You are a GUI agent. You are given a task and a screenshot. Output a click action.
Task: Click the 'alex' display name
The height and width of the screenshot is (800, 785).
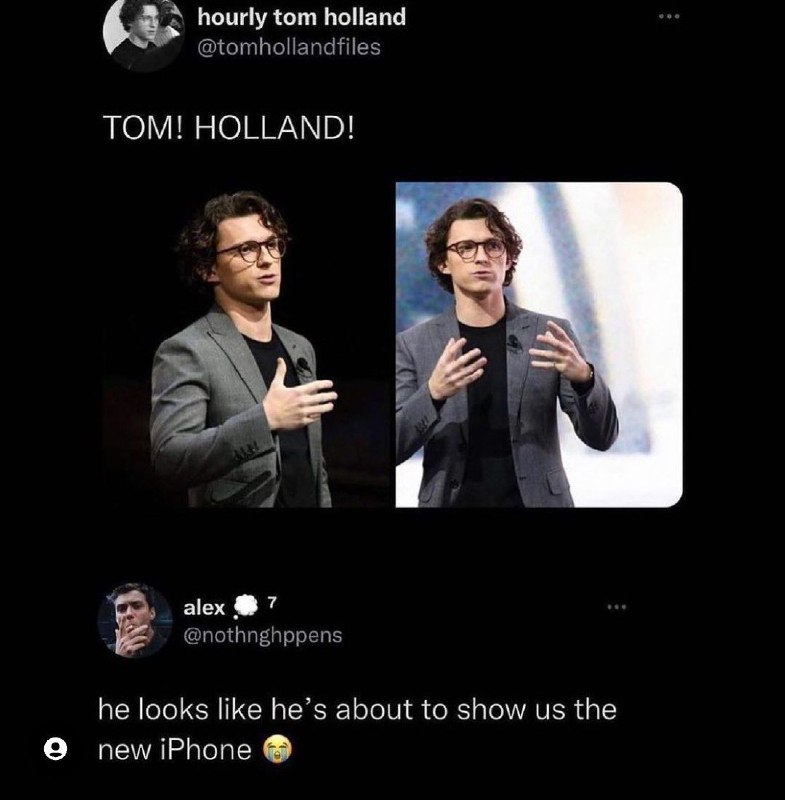pyautogui.click(x=204, y=607)
